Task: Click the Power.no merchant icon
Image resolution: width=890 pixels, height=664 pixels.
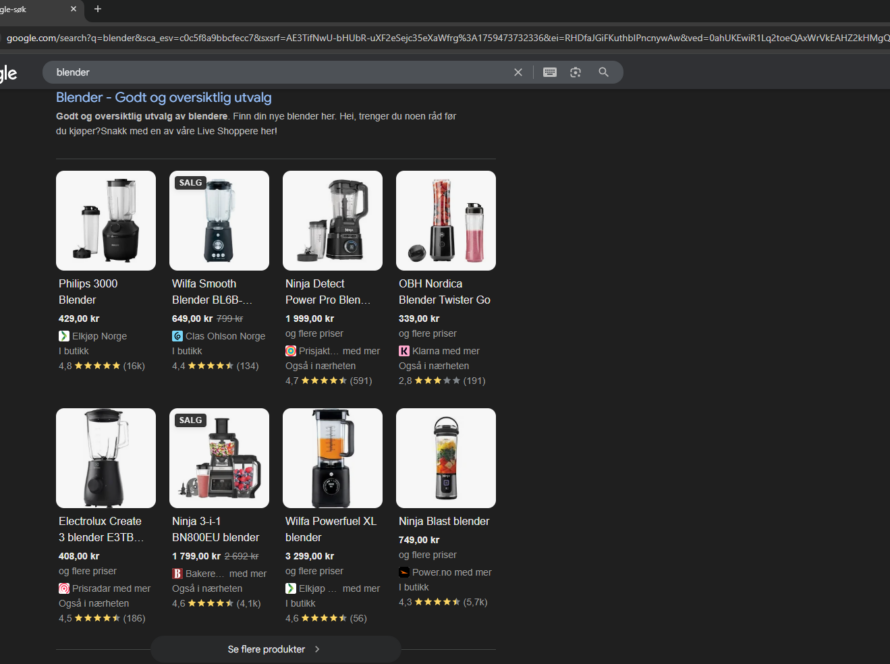Action: [x=404, y=573]
